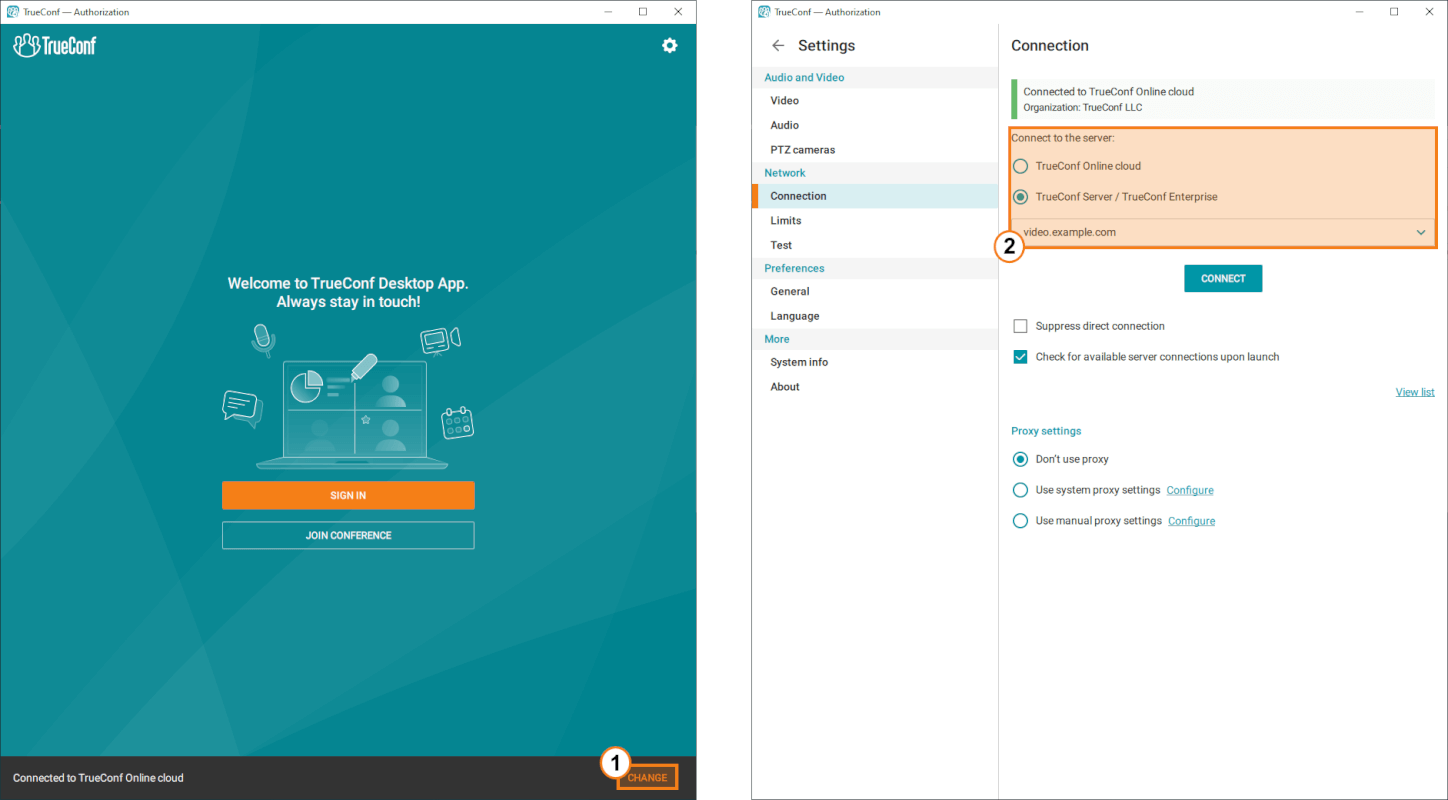Open the Language preferences section

coord(875,316)
